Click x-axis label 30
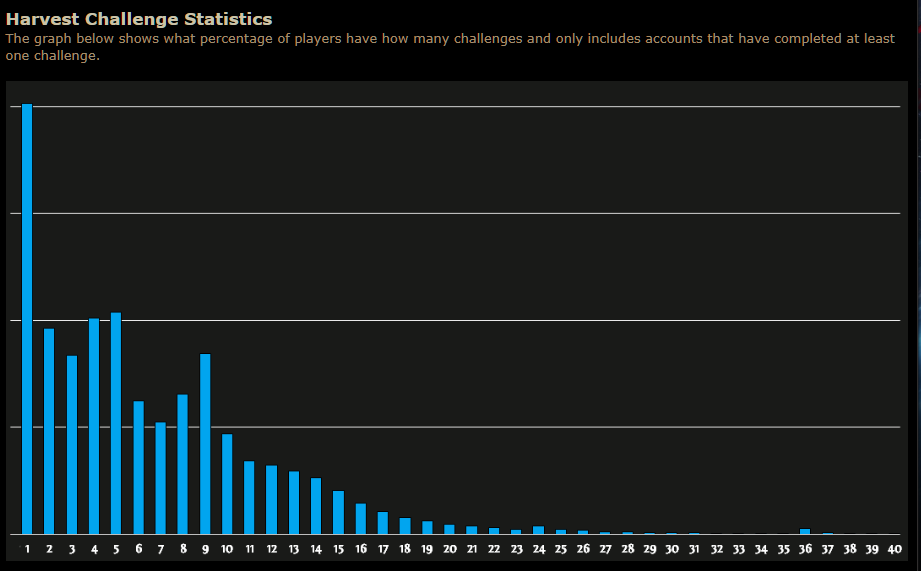Viewport: 921px width, 571px height. coord(672,549)
